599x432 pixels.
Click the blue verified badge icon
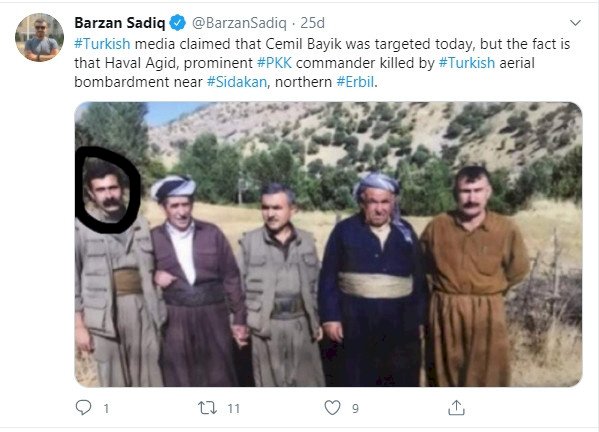coord(177,23)
